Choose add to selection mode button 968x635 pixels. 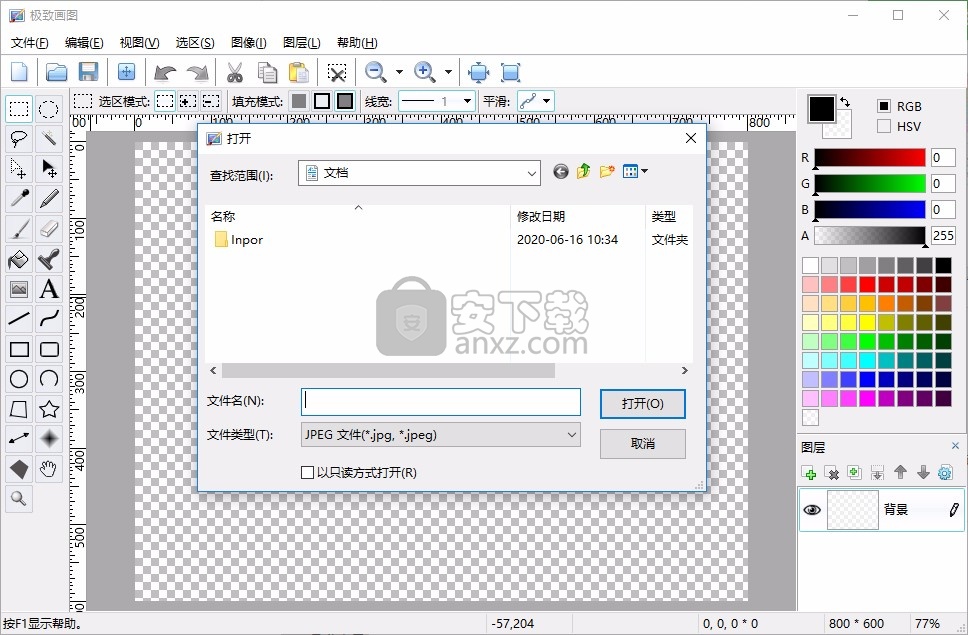coord(188,101)
